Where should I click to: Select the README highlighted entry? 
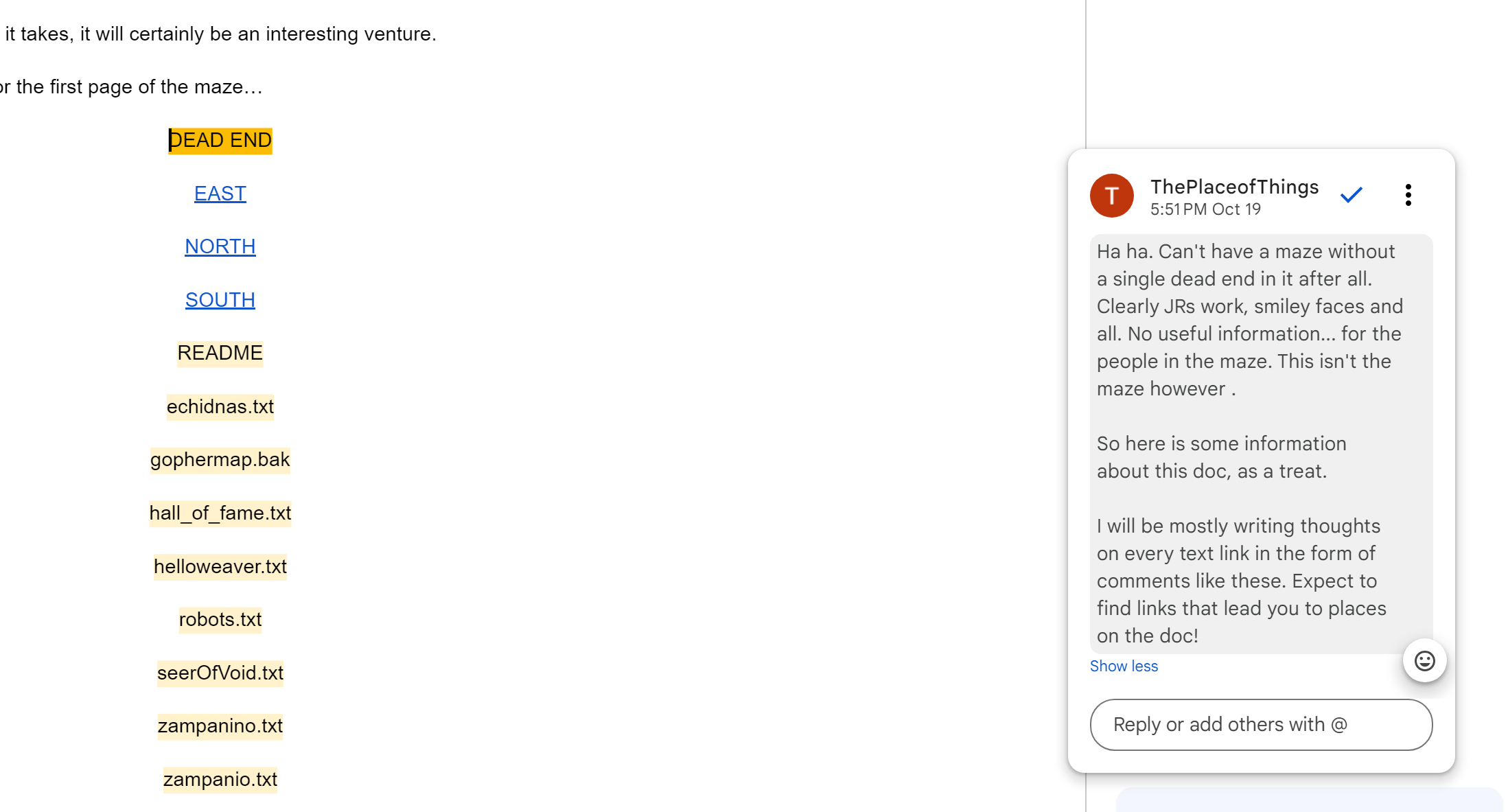tap(220, 353)
